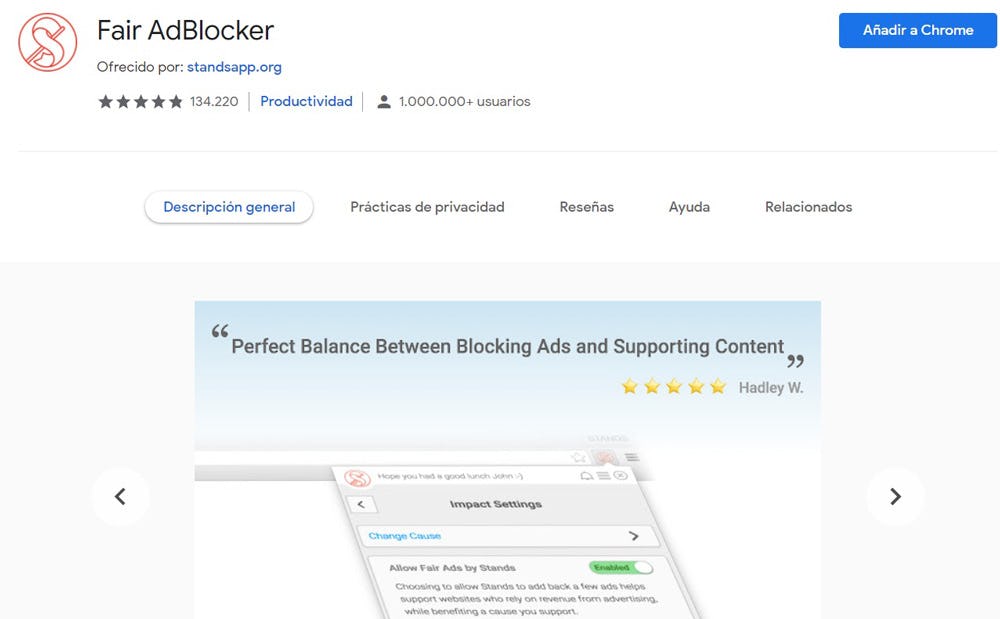Select the Ayuda tab
Screen dimensions: 1000x619
click(x=689, y=207)
